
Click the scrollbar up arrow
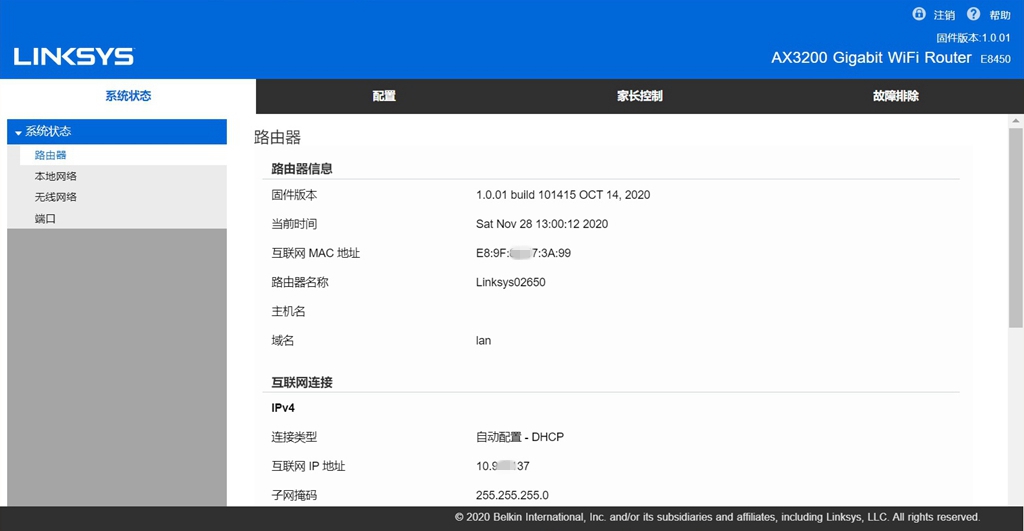click(x=1016, y=121)
